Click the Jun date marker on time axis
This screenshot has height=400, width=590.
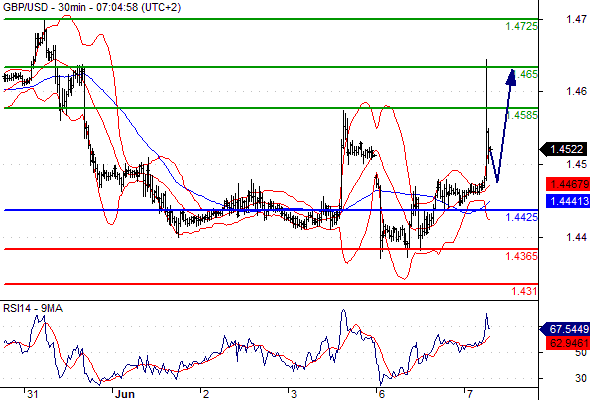point(125,394)
